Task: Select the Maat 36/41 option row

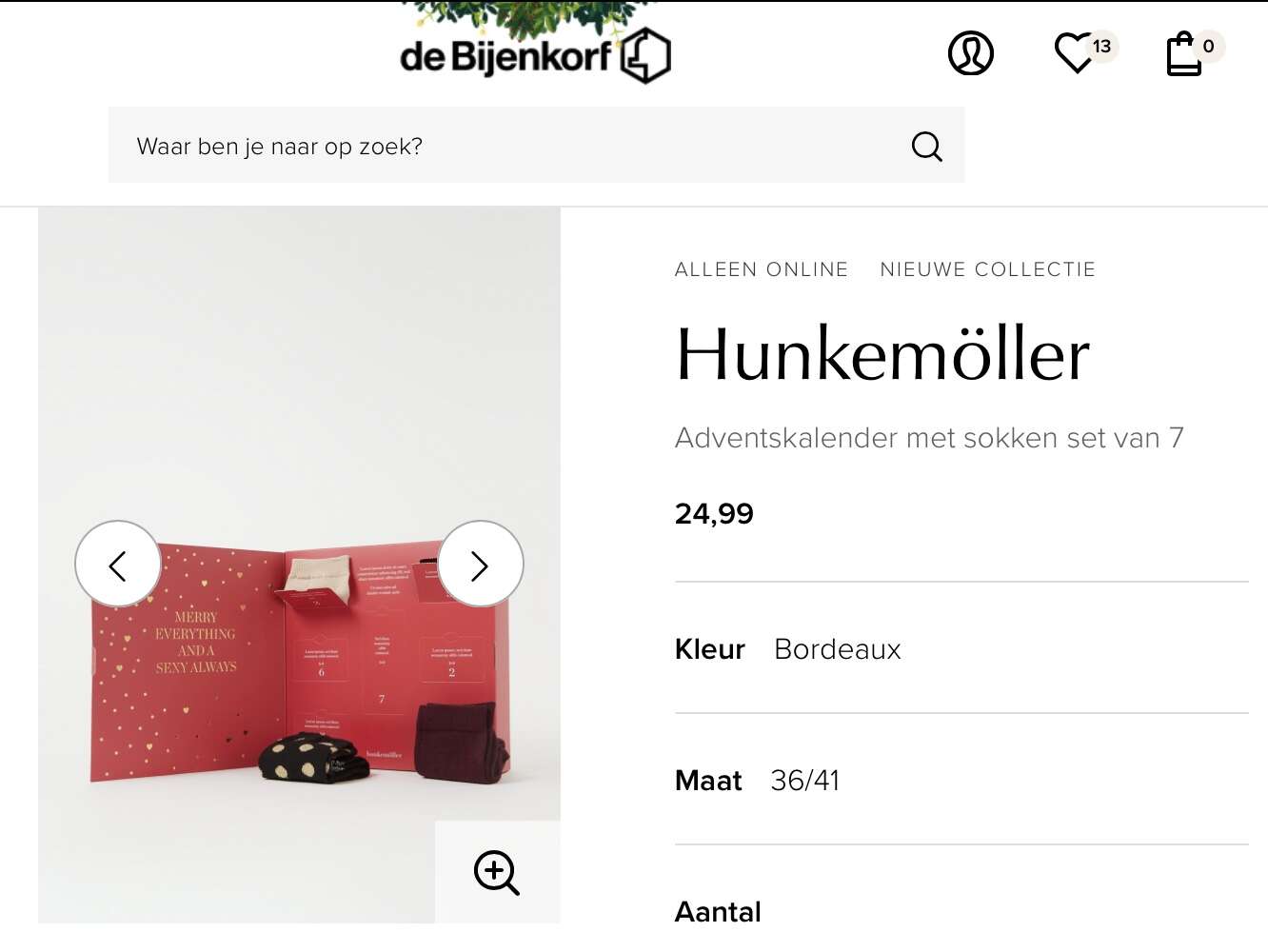Action: pos(961,780)
